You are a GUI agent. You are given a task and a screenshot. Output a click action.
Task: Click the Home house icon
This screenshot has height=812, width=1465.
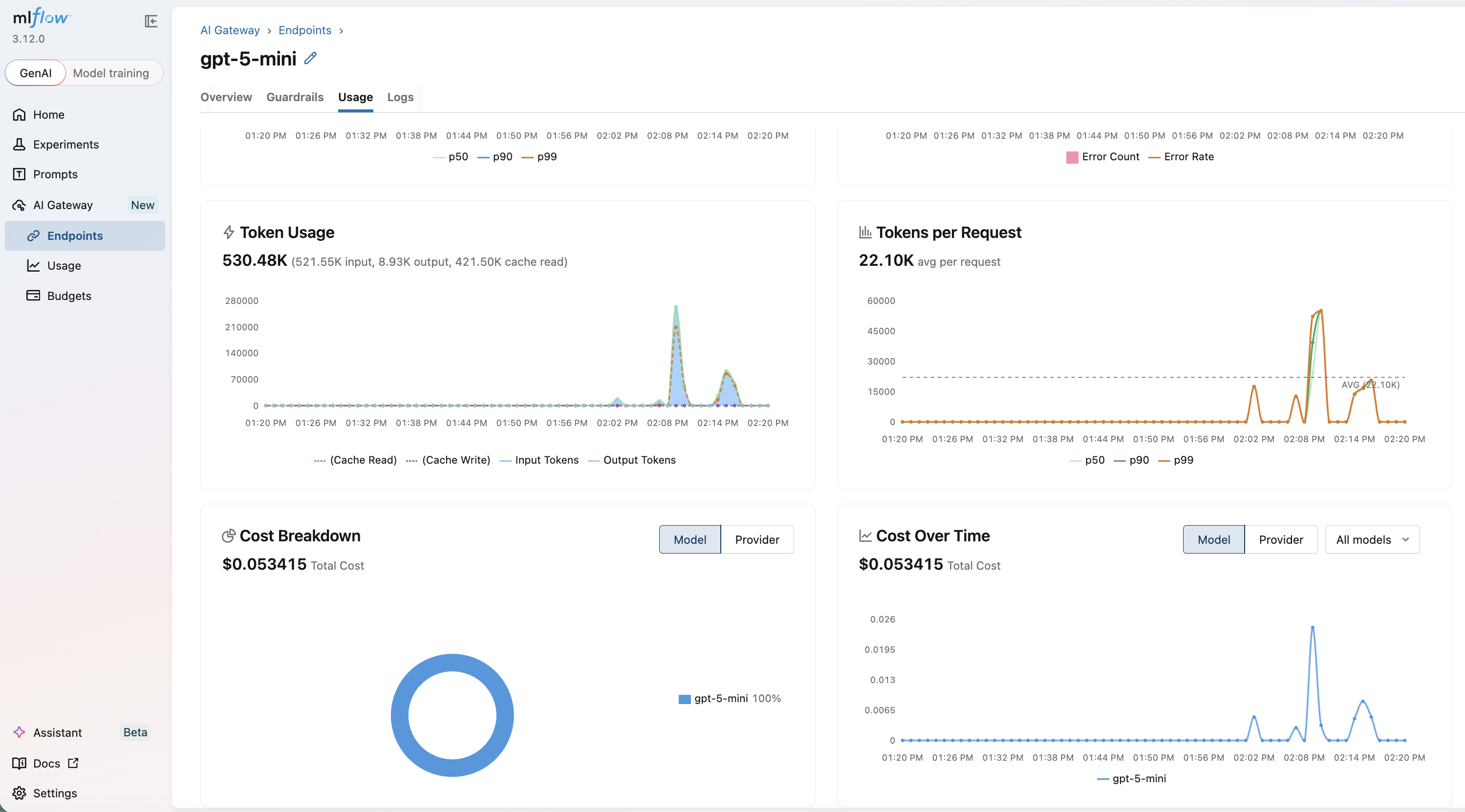[20, 115]
